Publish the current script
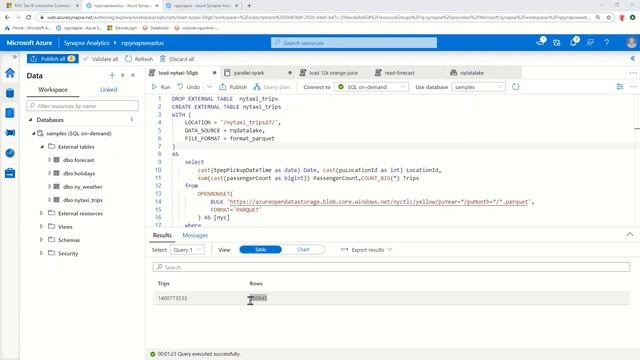 point(233,87)
